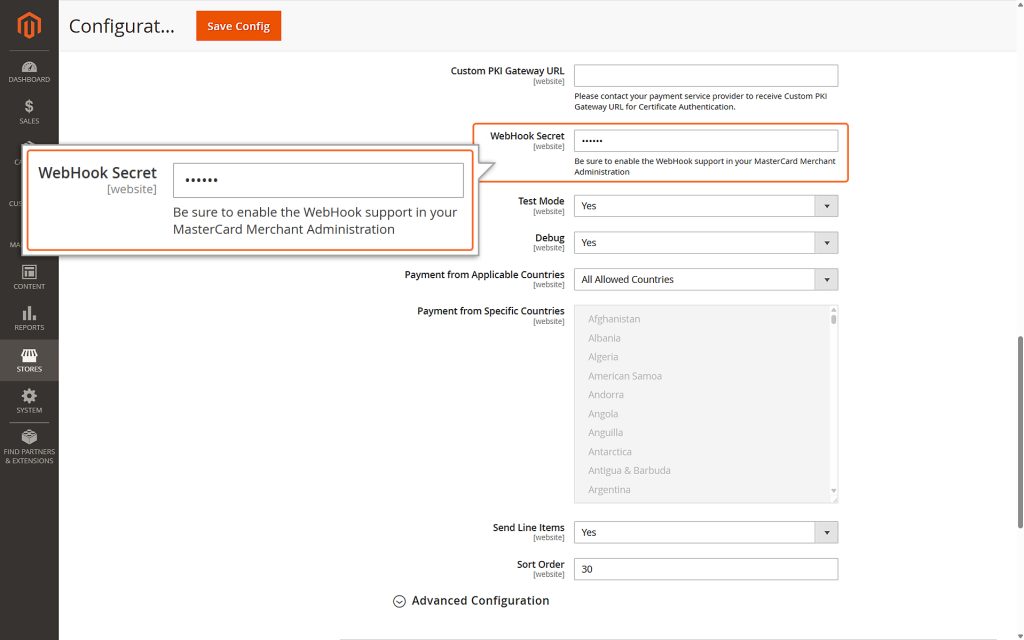Click the Save Config button

(238, 26)
